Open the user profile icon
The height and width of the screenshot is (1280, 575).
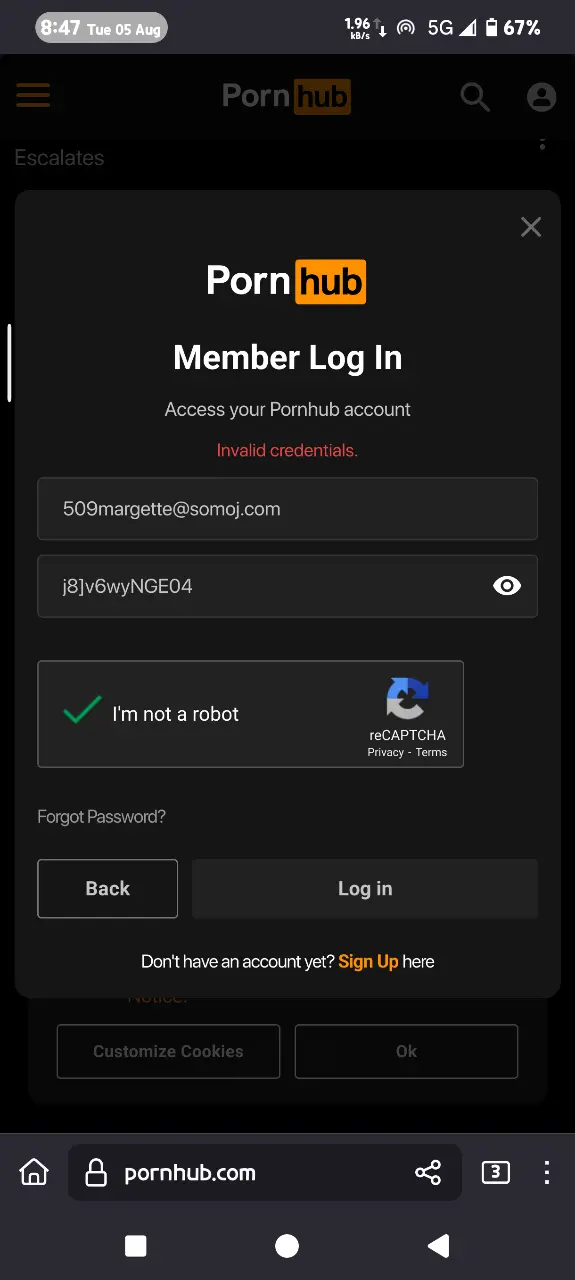click(541, 97)
